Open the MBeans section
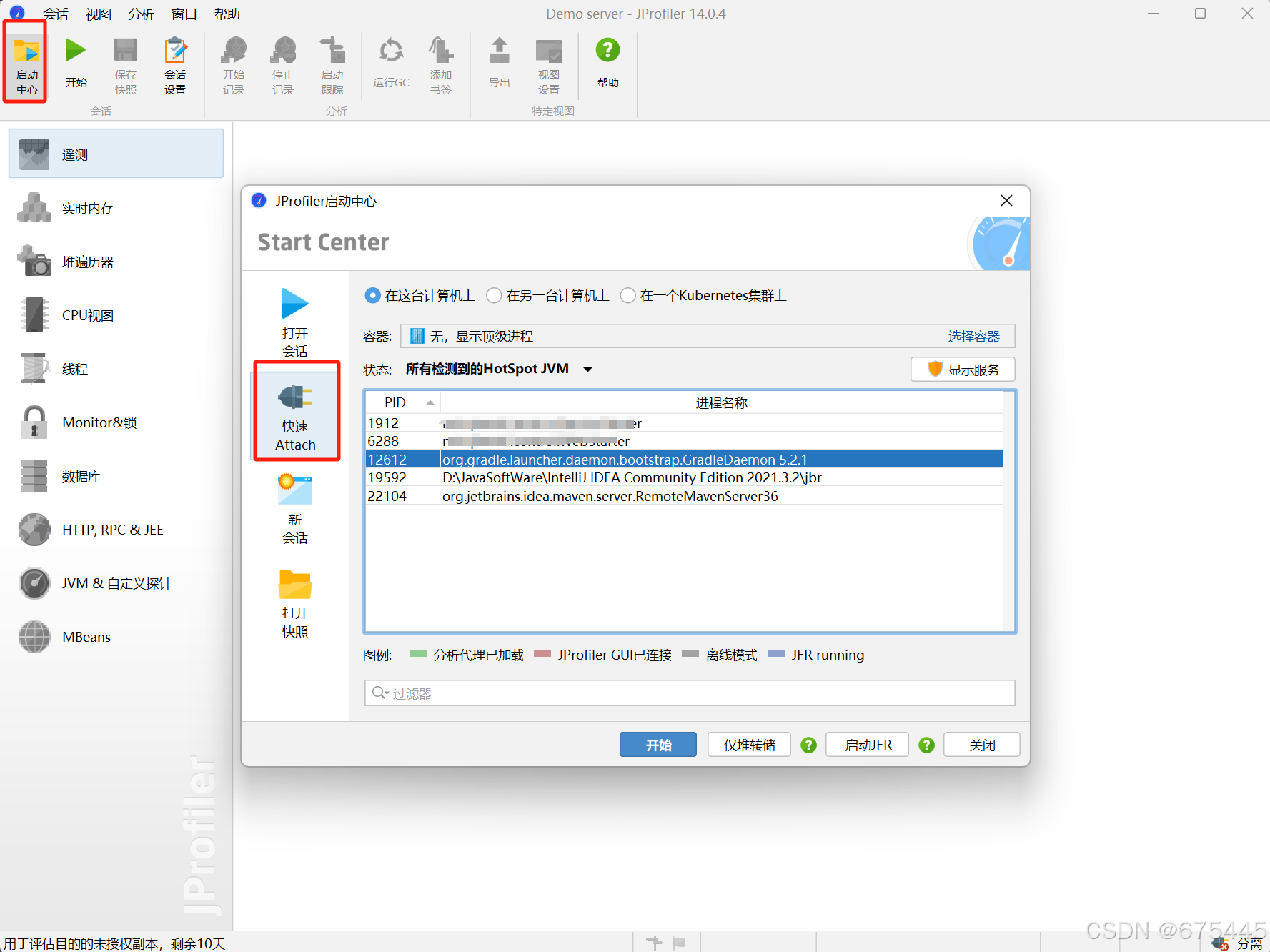 coord(116,637)
